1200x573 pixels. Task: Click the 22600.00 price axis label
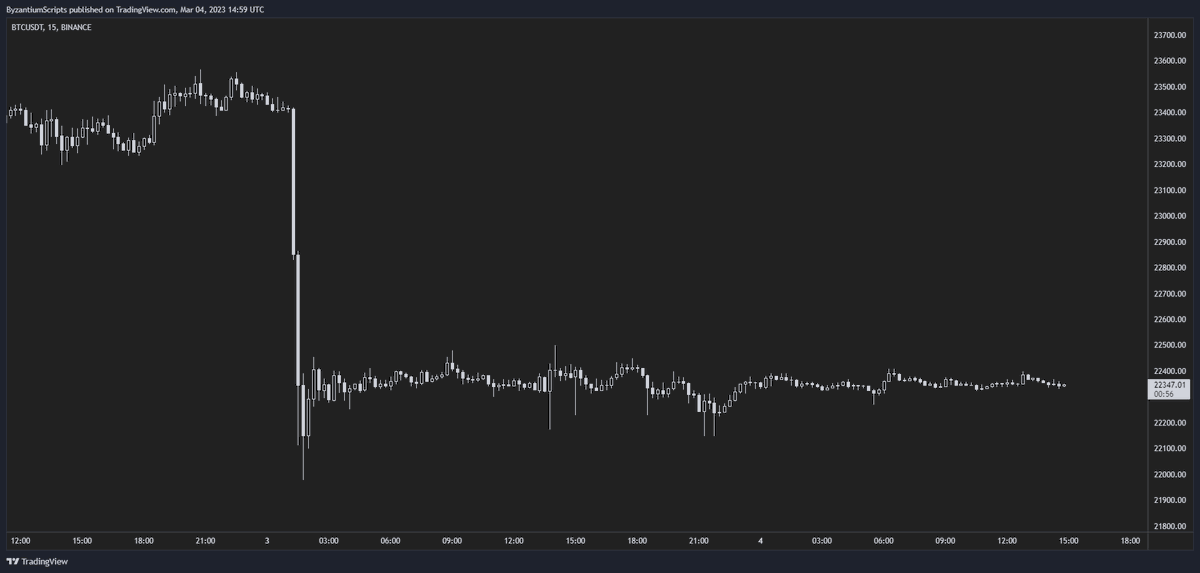[x=1170, y=320]
